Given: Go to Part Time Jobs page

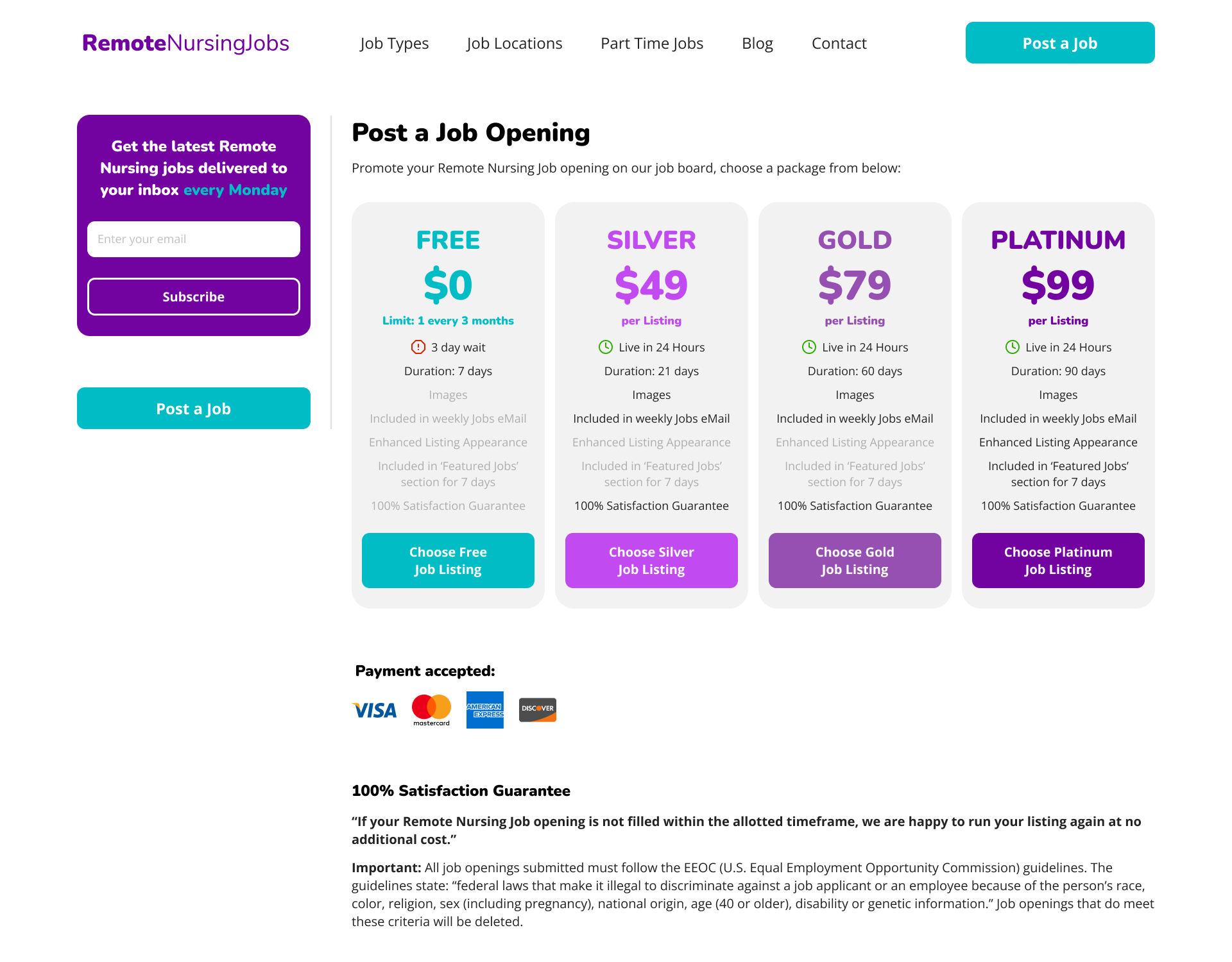Looking at the screenshot, I should tap(652, 43).
